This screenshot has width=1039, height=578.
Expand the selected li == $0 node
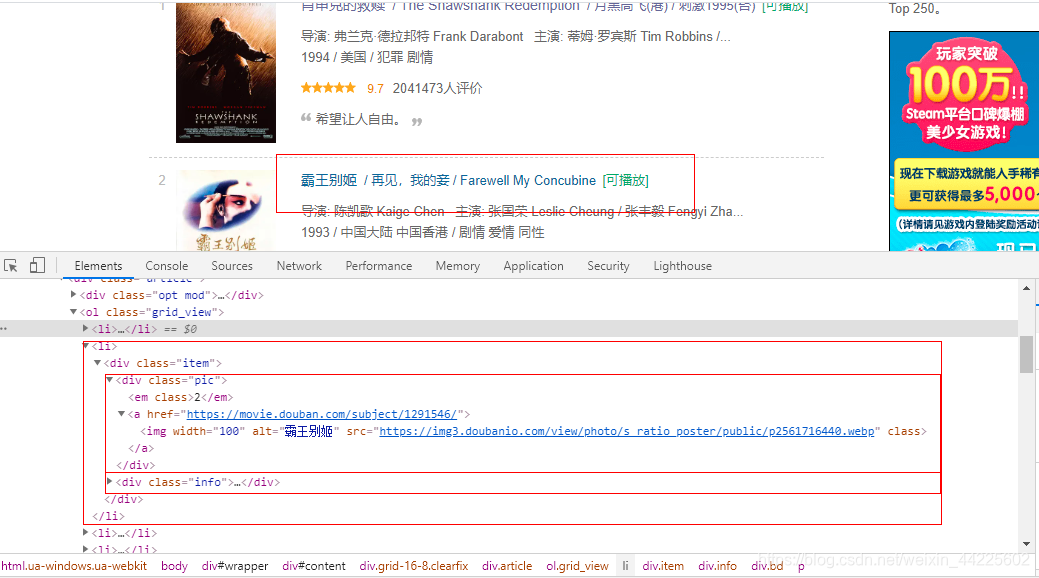(x=85, y=328)
